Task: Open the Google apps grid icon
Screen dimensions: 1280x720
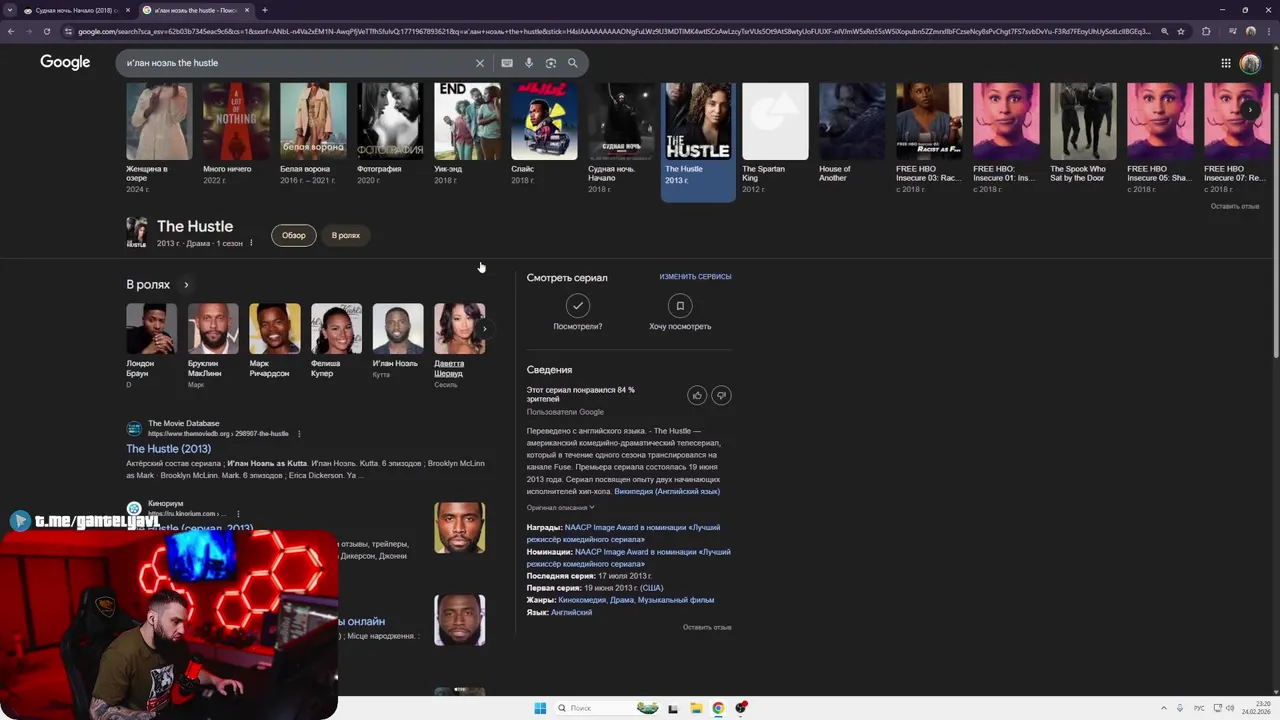Action: click(x=1226, y=63)
